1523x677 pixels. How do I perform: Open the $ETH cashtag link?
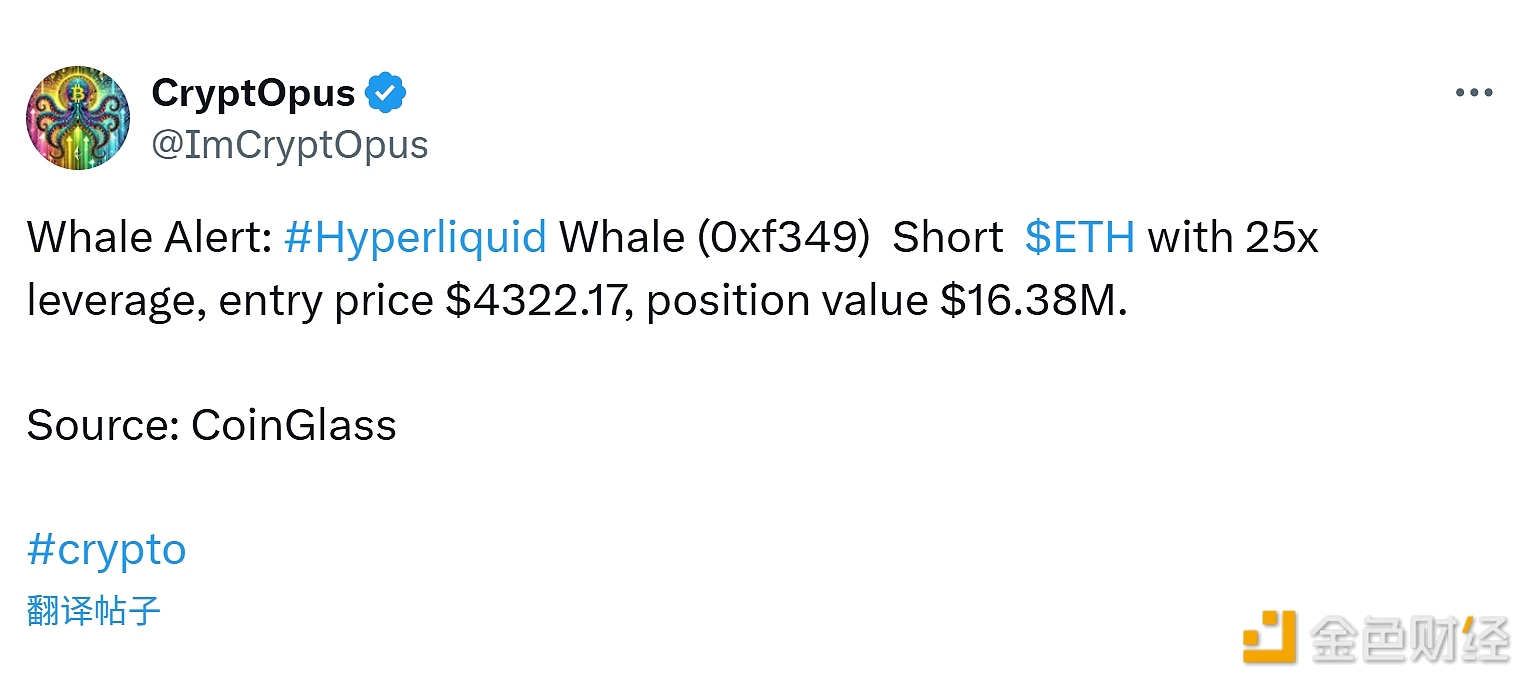pos(1080,238)
